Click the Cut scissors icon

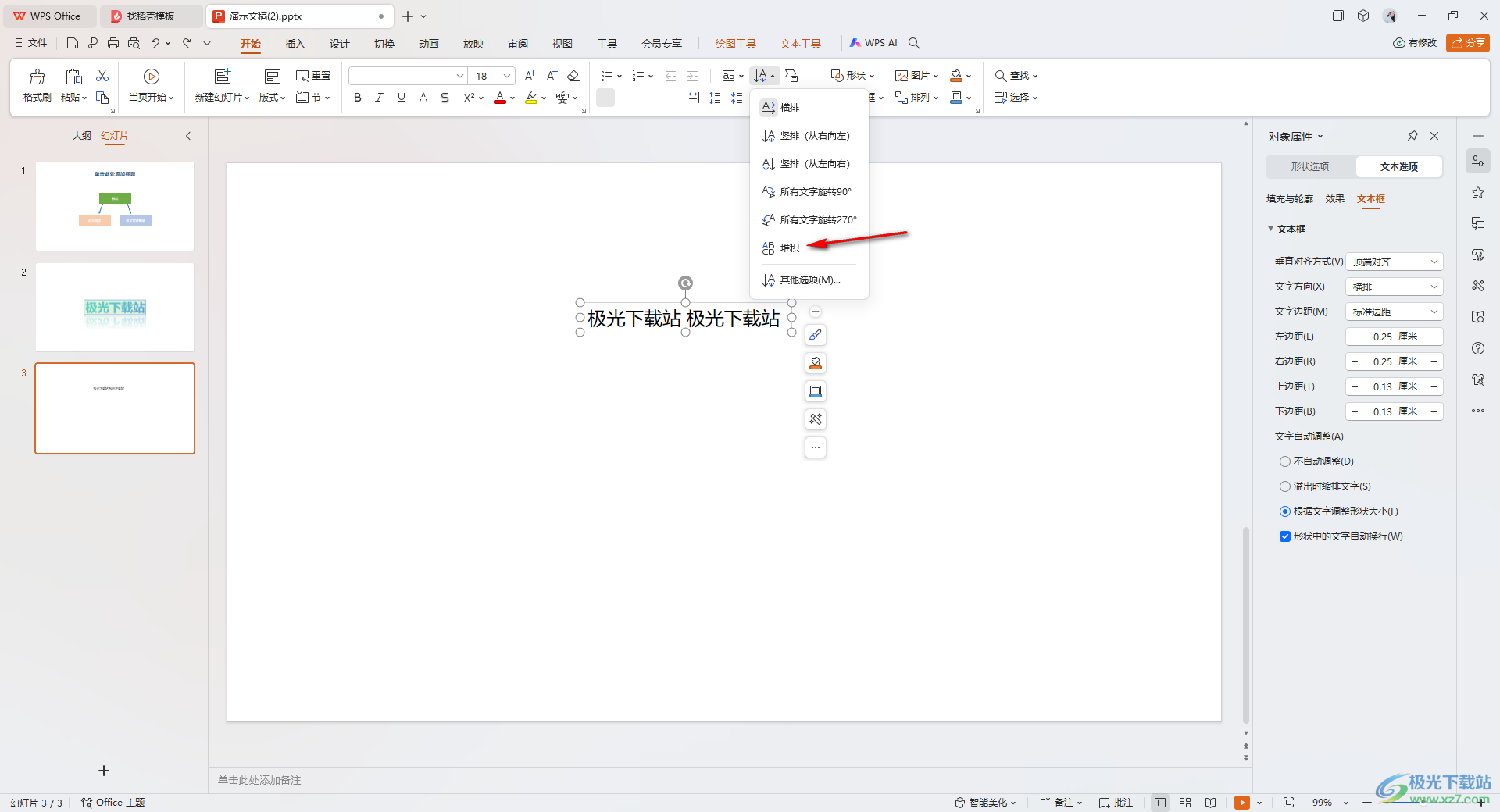point(102,76)
